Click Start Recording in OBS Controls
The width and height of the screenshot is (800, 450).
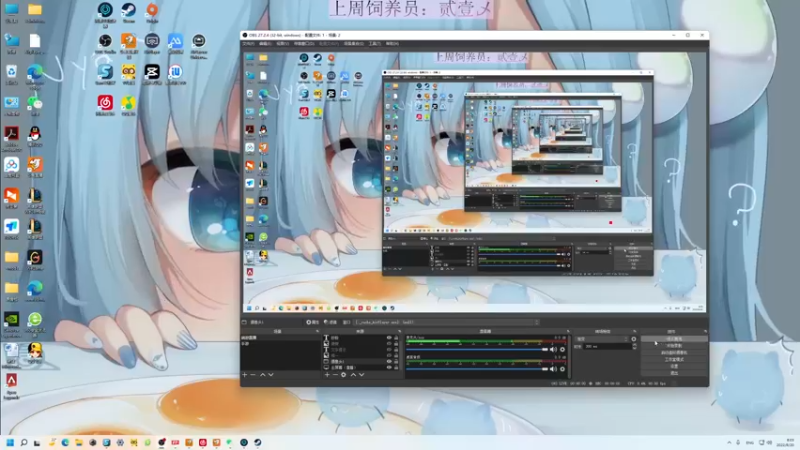pos(673,345)
